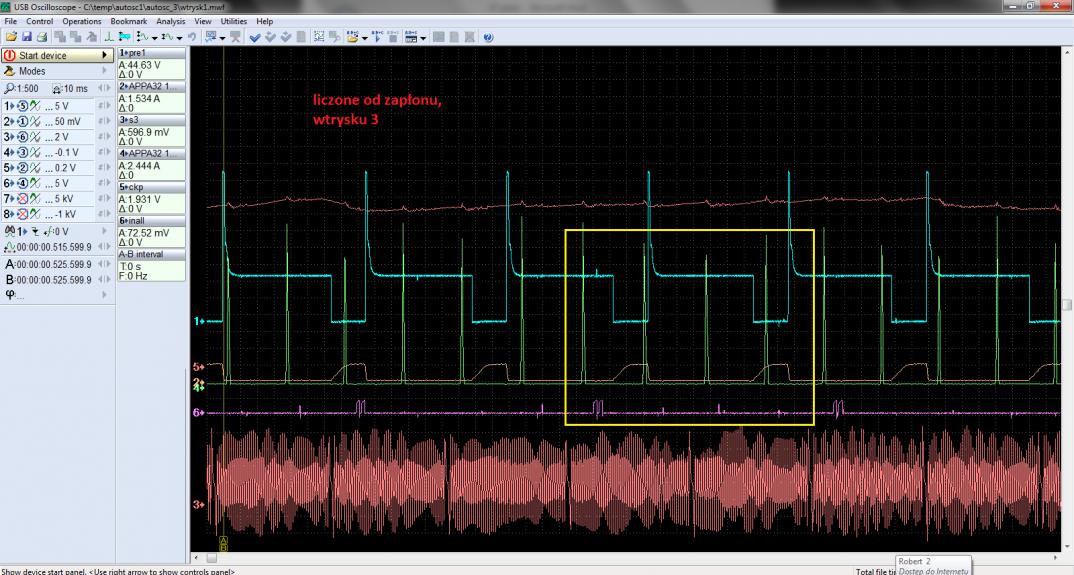
Task: Expand the Start device arrow
Action: click(x=106, y=56)
